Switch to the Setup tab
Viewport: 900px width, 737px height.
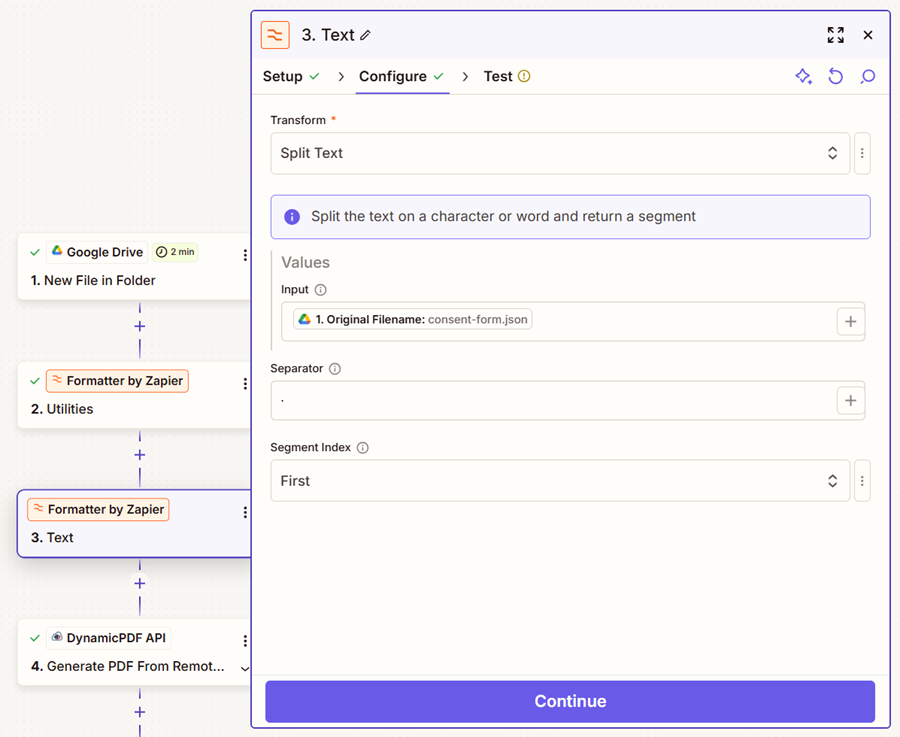[x=283, y=77]
